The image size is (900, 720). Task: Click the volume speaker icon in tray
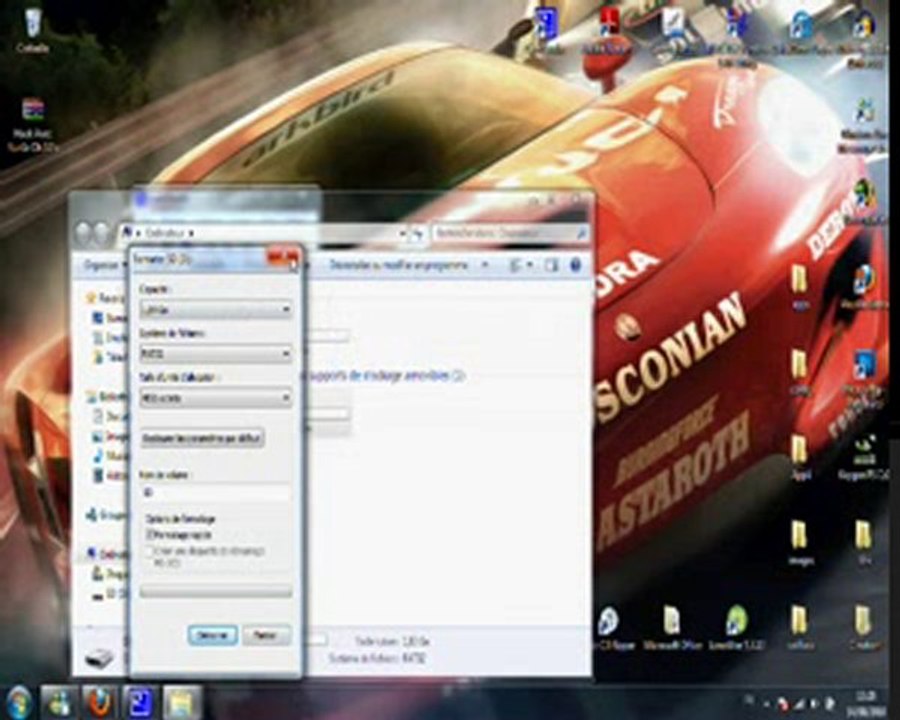point(813,703)
